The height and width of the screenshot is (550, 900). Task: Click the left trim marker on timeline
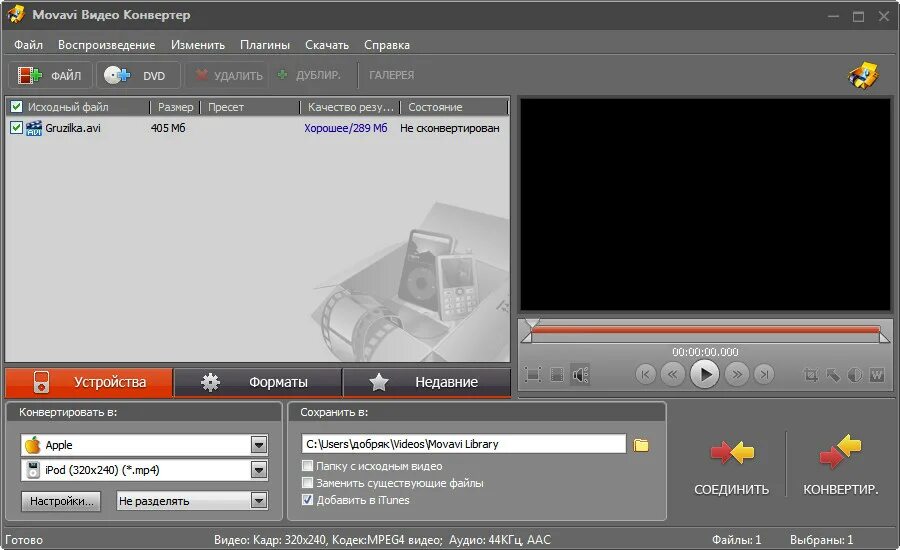click(527, 336)
